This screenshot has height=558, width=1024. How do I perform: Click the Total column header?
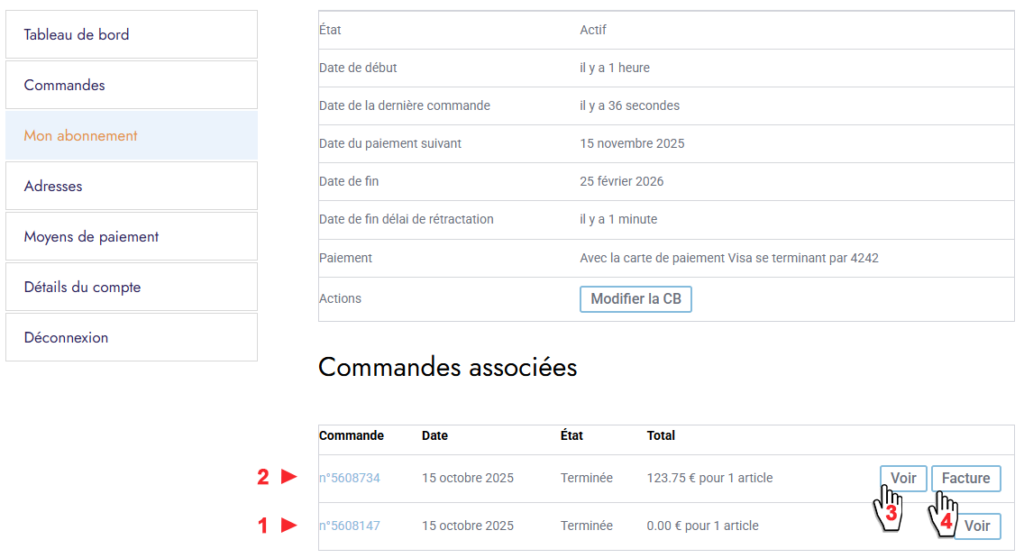point(661,436)
